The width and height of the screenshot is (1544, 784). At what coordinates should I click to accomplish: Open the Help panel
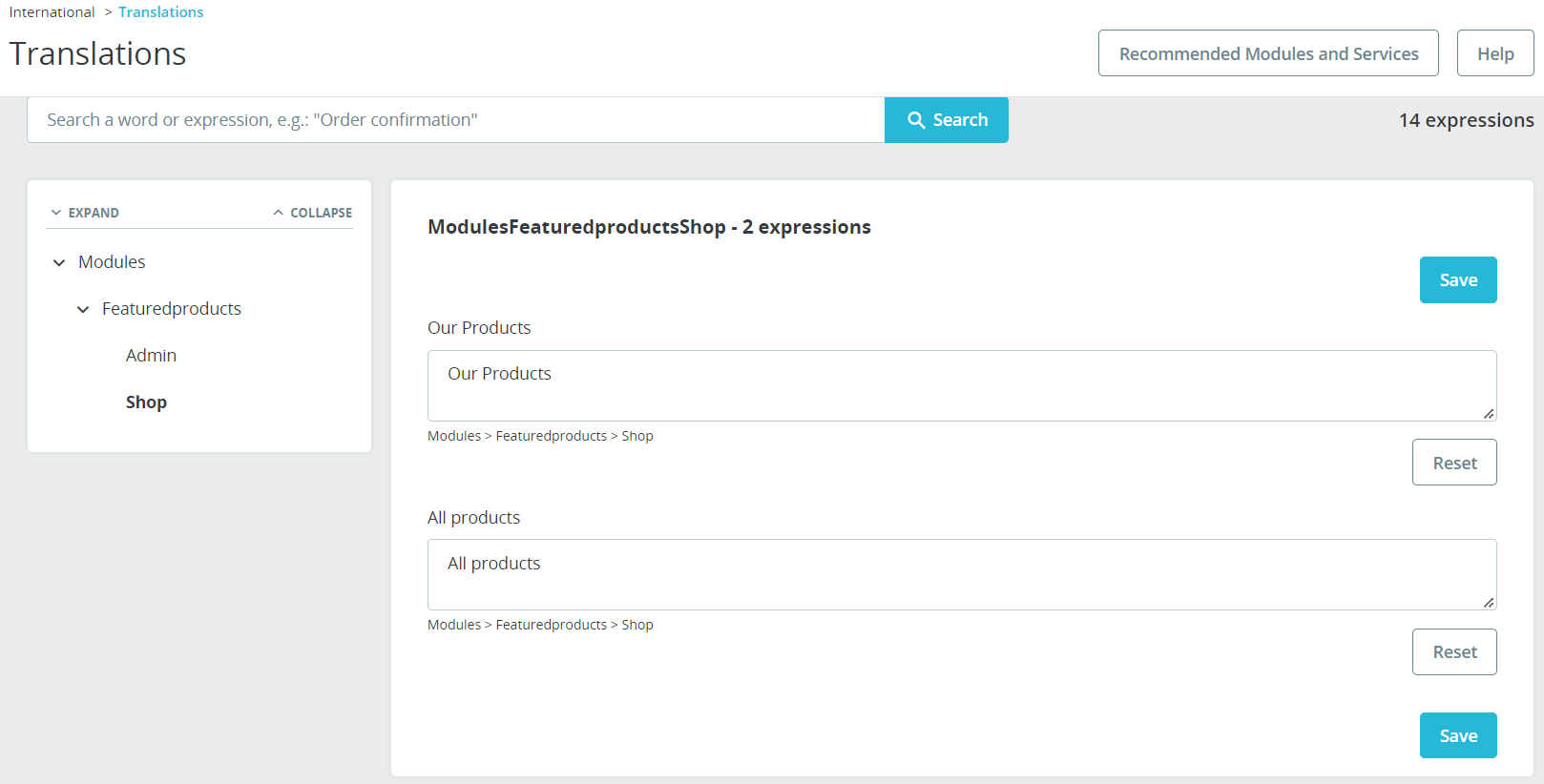tap(1495, 53)
